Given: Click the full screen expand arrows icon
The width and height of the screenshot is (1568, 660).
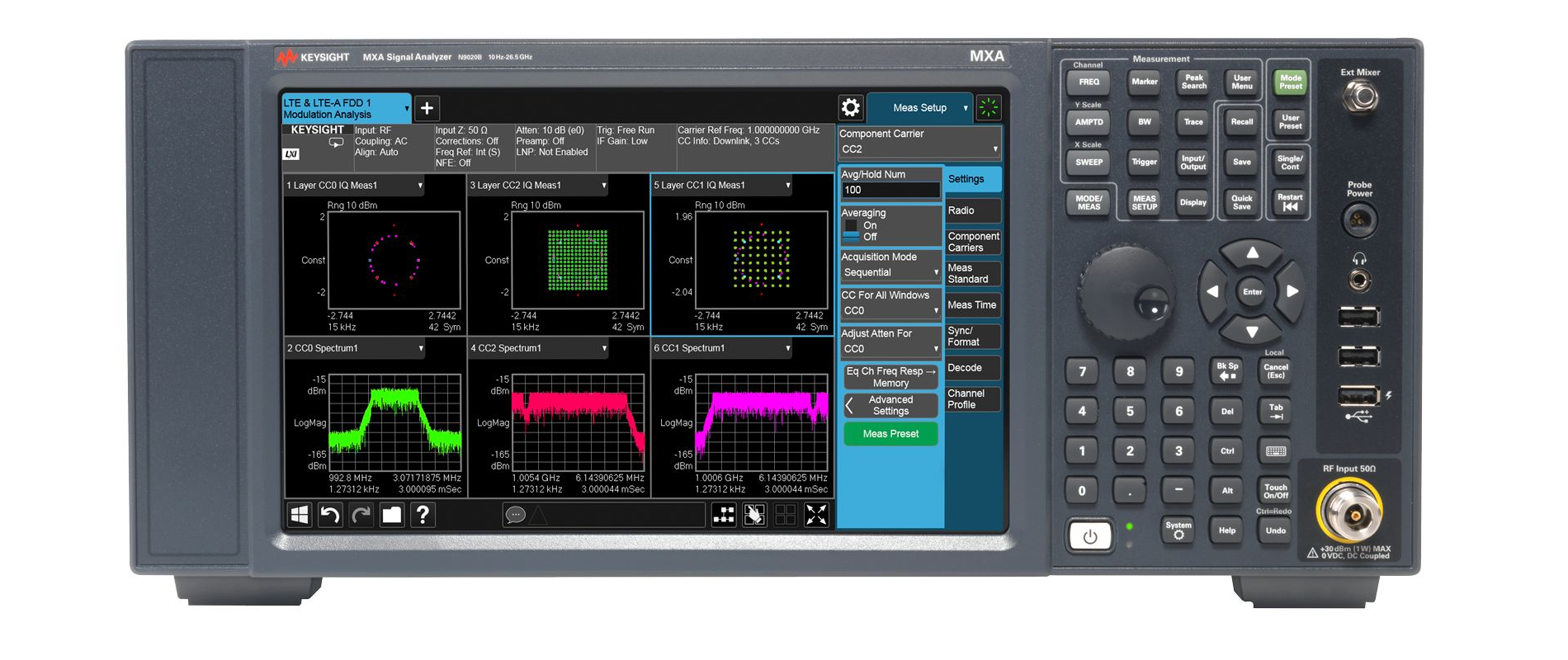Looking at the screenshot, I should pyautogui.click(x=815, y=516).
